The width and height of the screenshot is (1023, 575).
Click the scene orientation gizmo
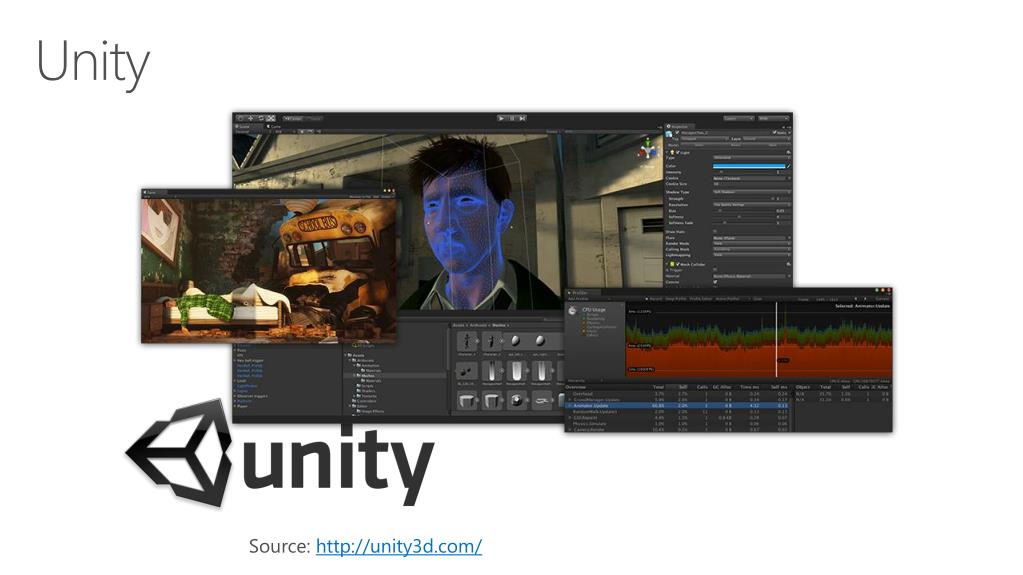coord(648,150)
